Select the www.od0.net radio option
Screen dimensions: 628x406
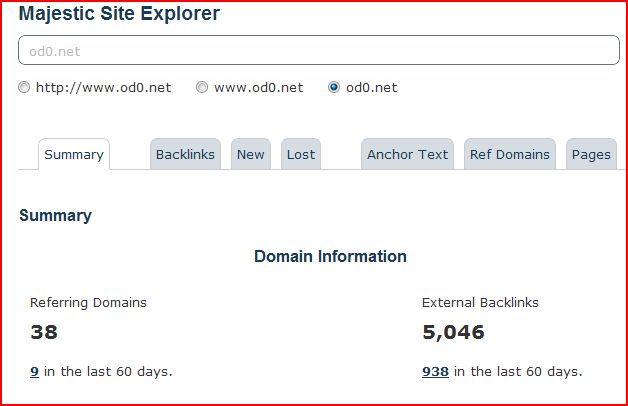tap(202, 87)
